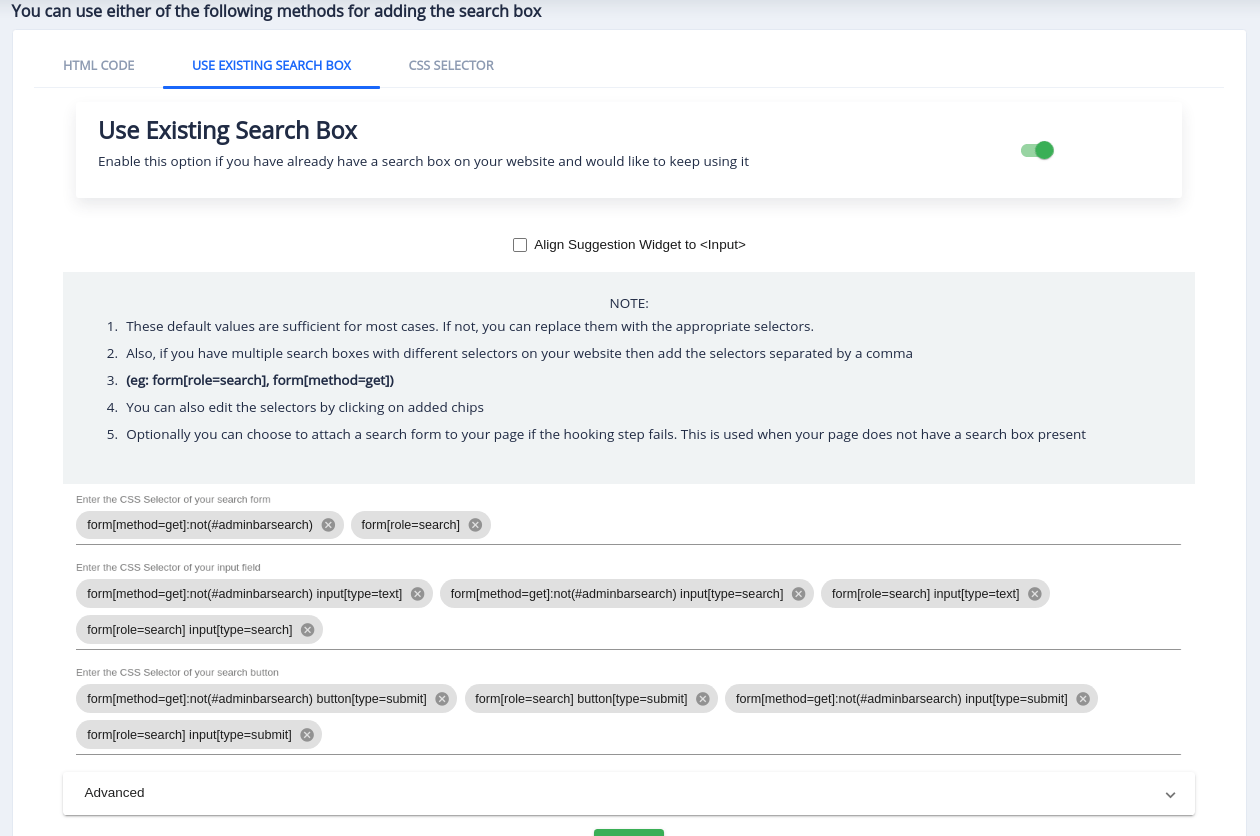Remove the form[method=get] button[type=submit] chip
The height and width of the screenshot is (836, 1260).
[x=441, y=698]
